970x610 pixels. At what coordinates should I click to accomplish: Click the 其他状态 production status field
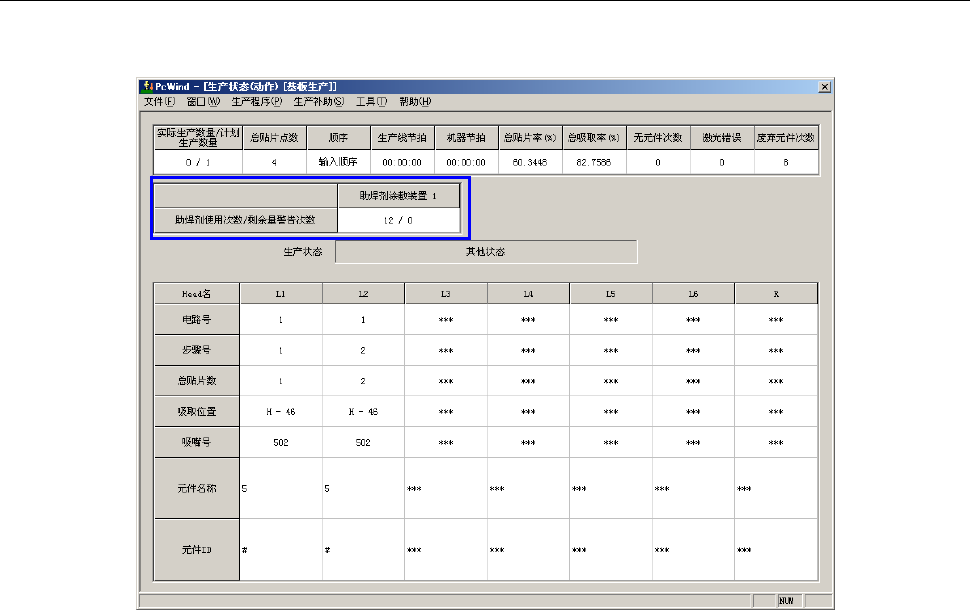click(486, 252)
